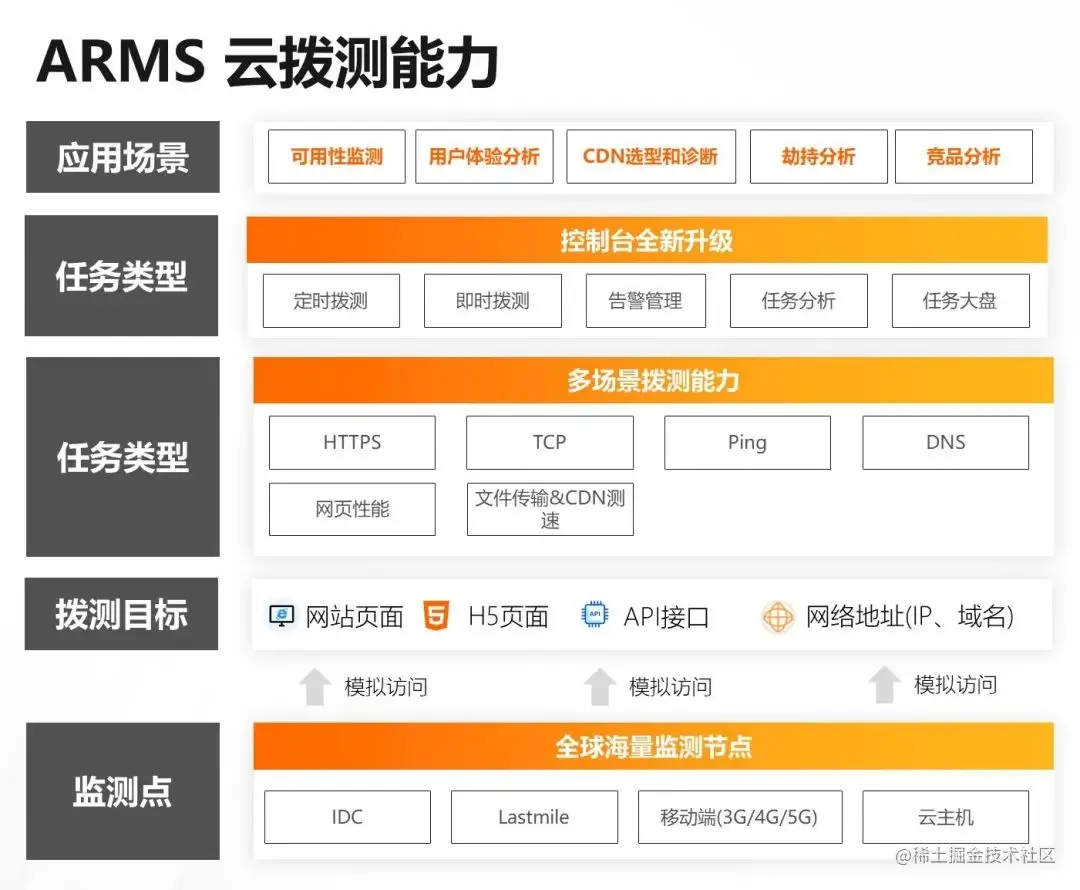The width and height of the screenshot is (1080, 890).
Task: Open the 任务分析 box
Action: point(799,301)
